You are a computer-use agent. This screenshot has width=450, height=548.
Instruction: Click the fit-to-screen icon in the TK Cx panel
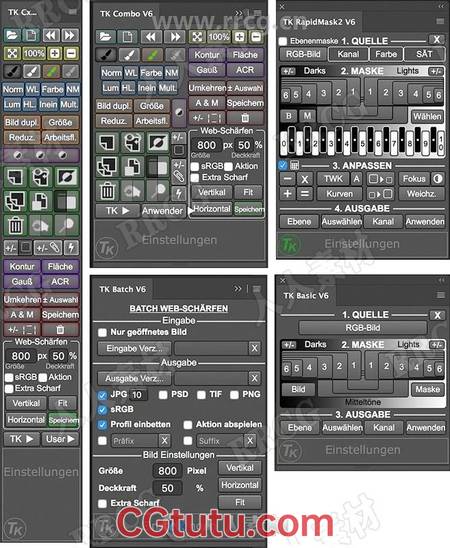click(x=12, y=53)
